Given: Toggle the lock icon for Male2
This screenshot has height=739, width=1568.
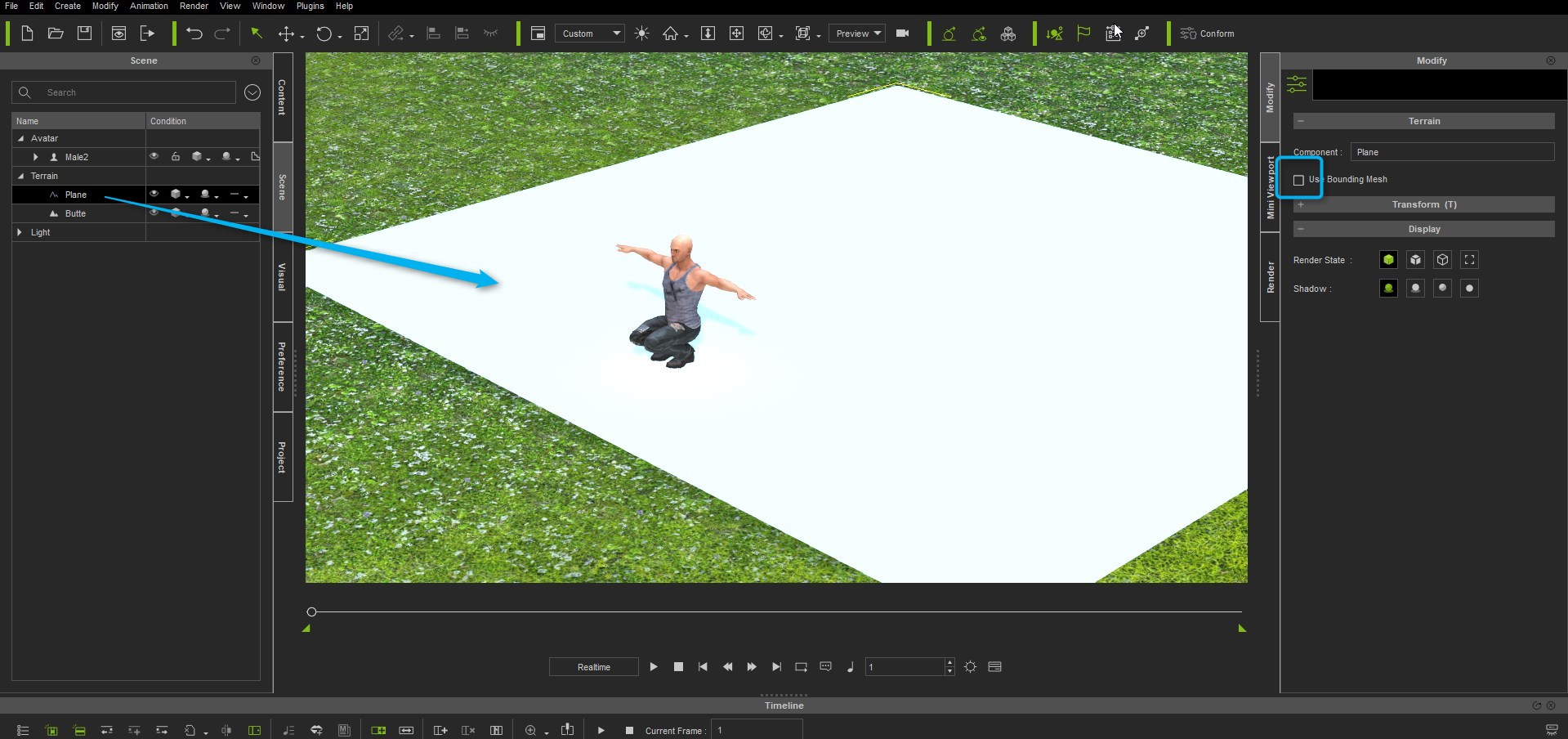Looking at the screenshot, I should (x=176, y=156).
